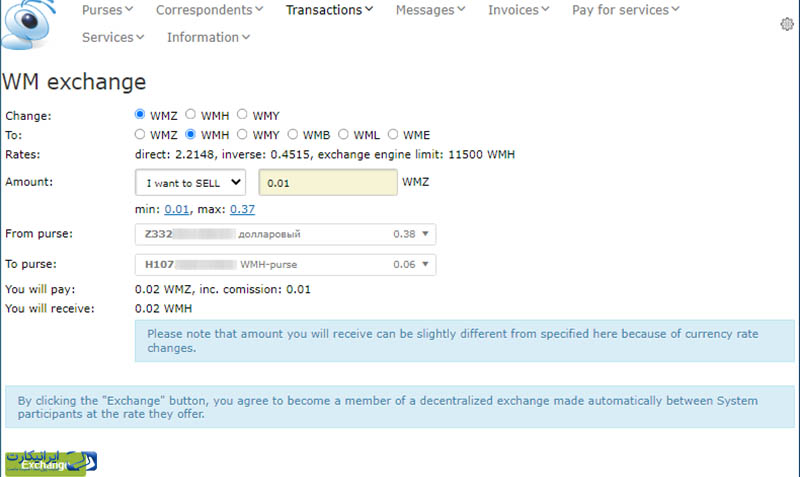800x477 pixels.
Task: Open the Messages menu
Action: (x=431, y=10)
